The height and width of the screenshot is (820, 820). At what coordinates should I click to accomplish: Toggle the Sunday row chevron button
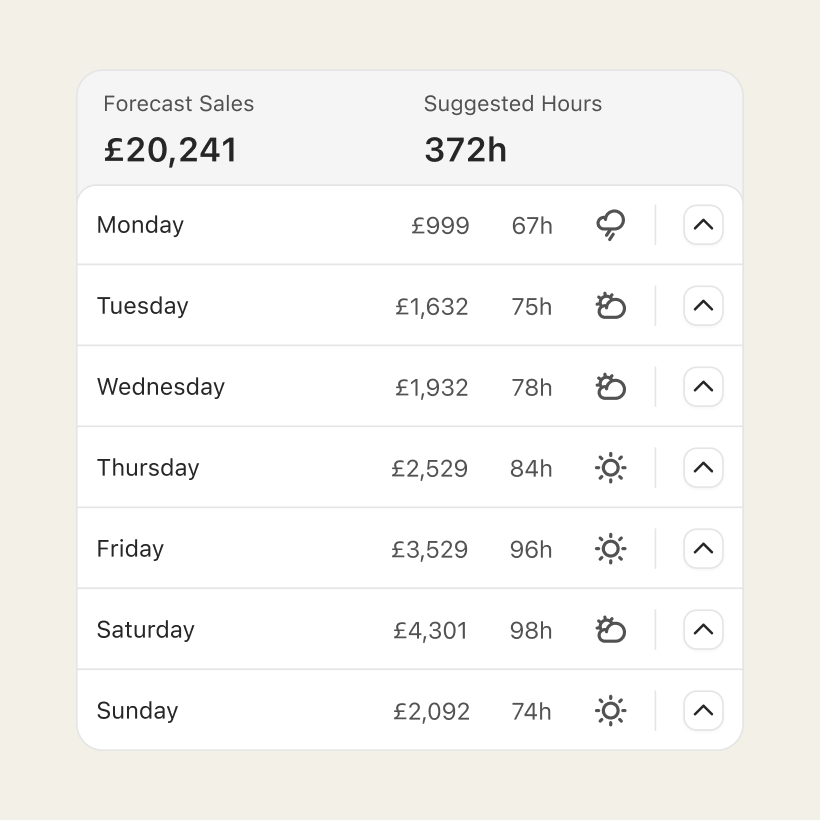[703, 711]
